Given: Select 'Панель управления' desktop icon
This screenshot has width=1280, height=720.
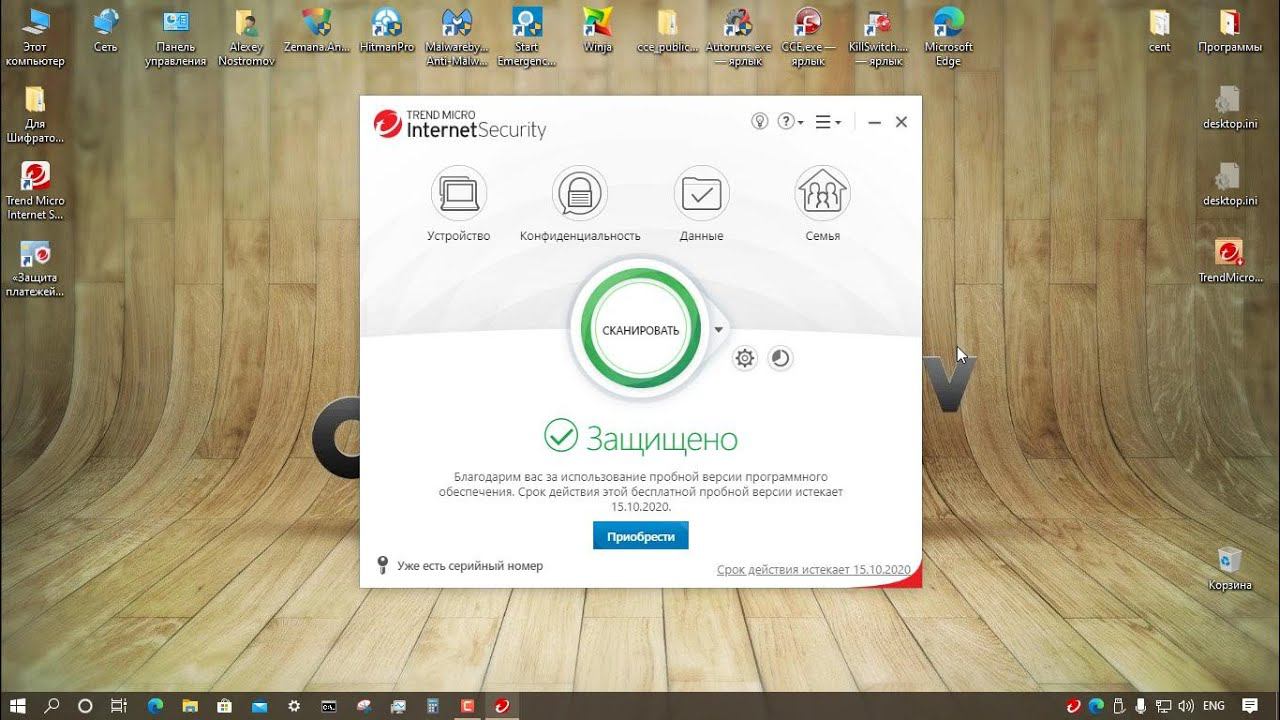Looking at the screenshot, I should [x=176, y=37].
